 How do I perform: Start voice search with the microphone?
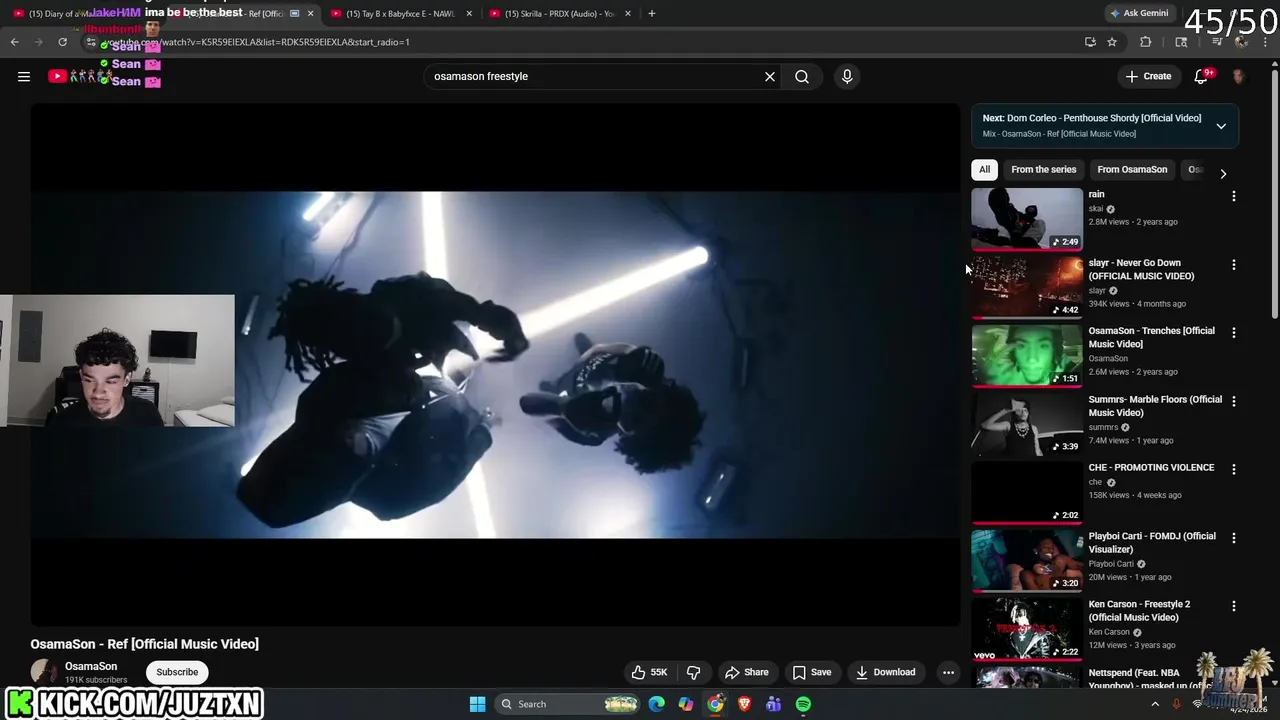pyautogui.click(x=847, y=76)
